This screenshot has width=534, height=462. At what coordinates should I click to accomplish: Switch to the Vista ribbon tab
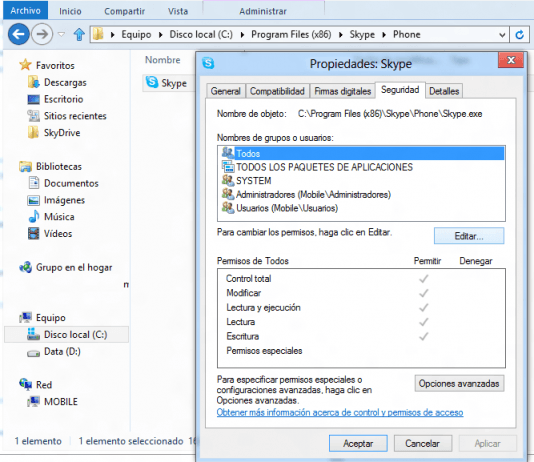(x=178, y=11)
